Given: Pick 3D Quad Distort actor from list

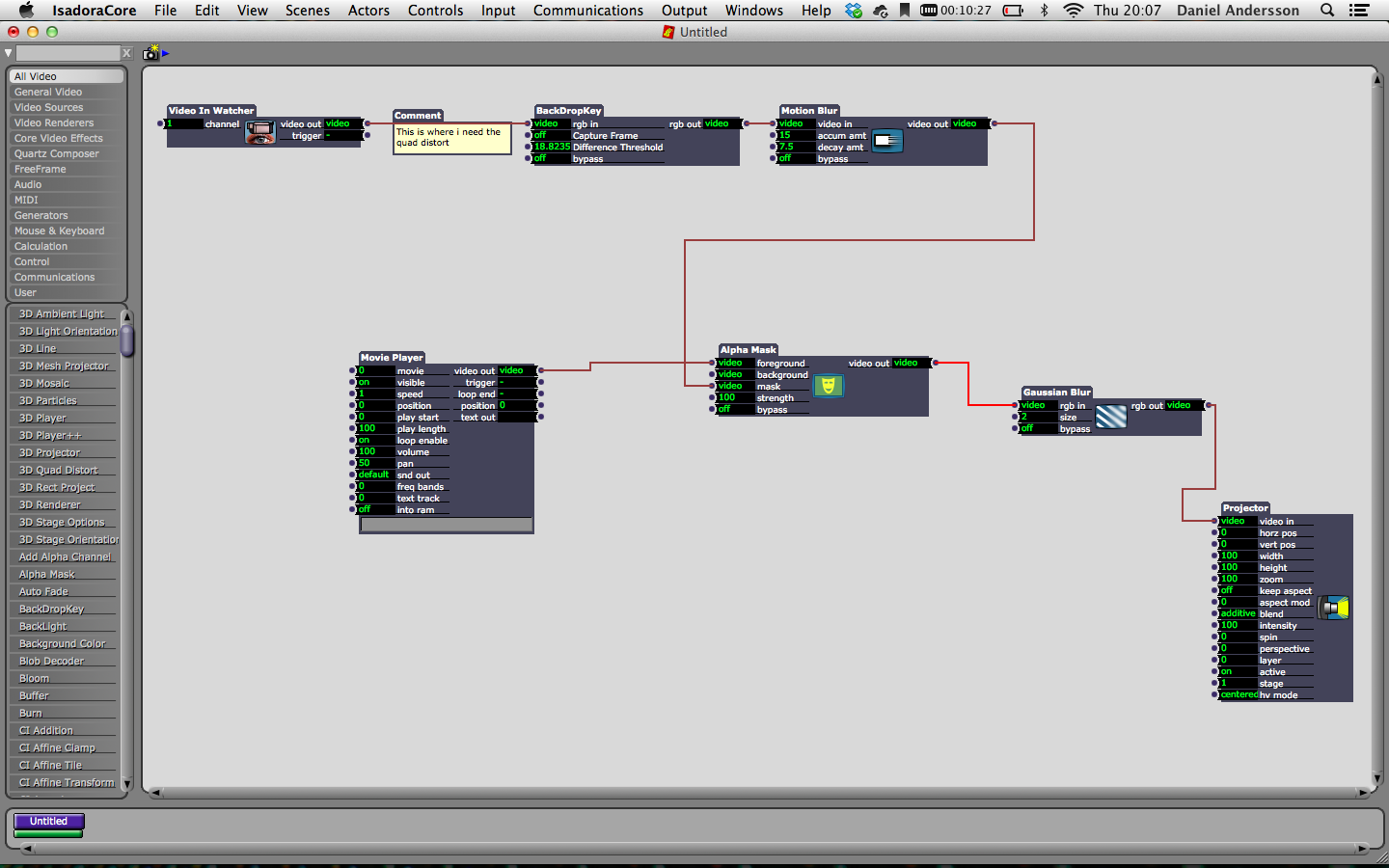Looking at the screenshot, I should (x=59, y=471).
